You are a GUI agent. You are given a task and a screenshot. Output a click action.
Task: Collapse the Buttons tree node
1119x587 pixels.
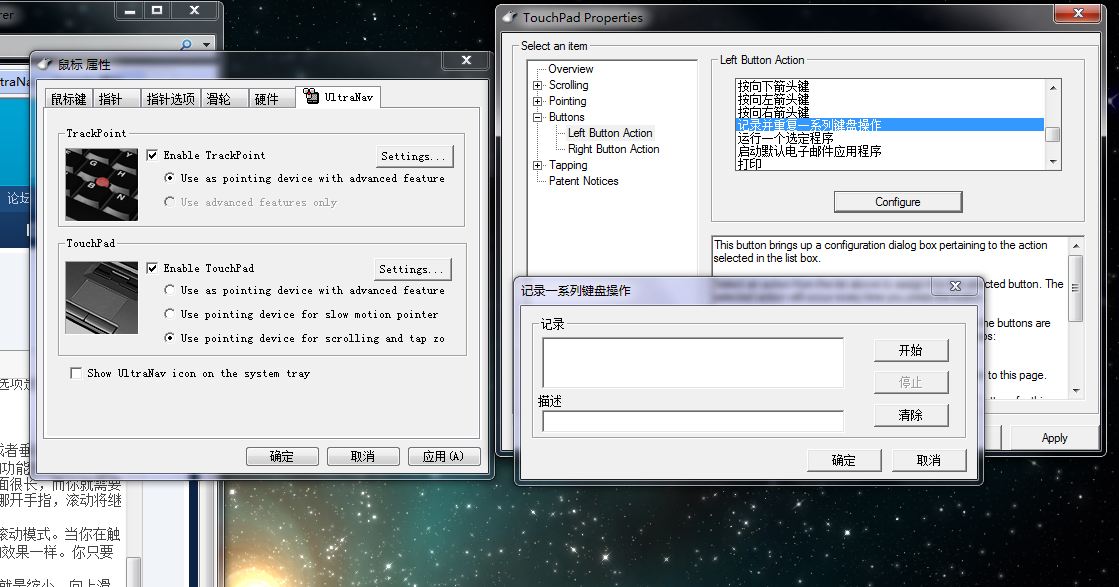538,117
